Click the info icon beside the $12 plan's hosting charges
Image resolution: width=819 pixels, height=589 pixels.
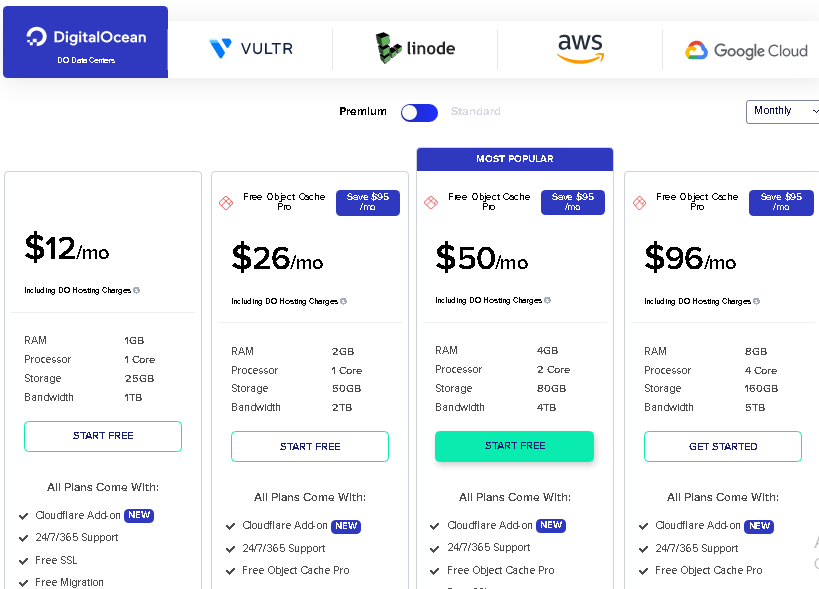pos(136,290)
